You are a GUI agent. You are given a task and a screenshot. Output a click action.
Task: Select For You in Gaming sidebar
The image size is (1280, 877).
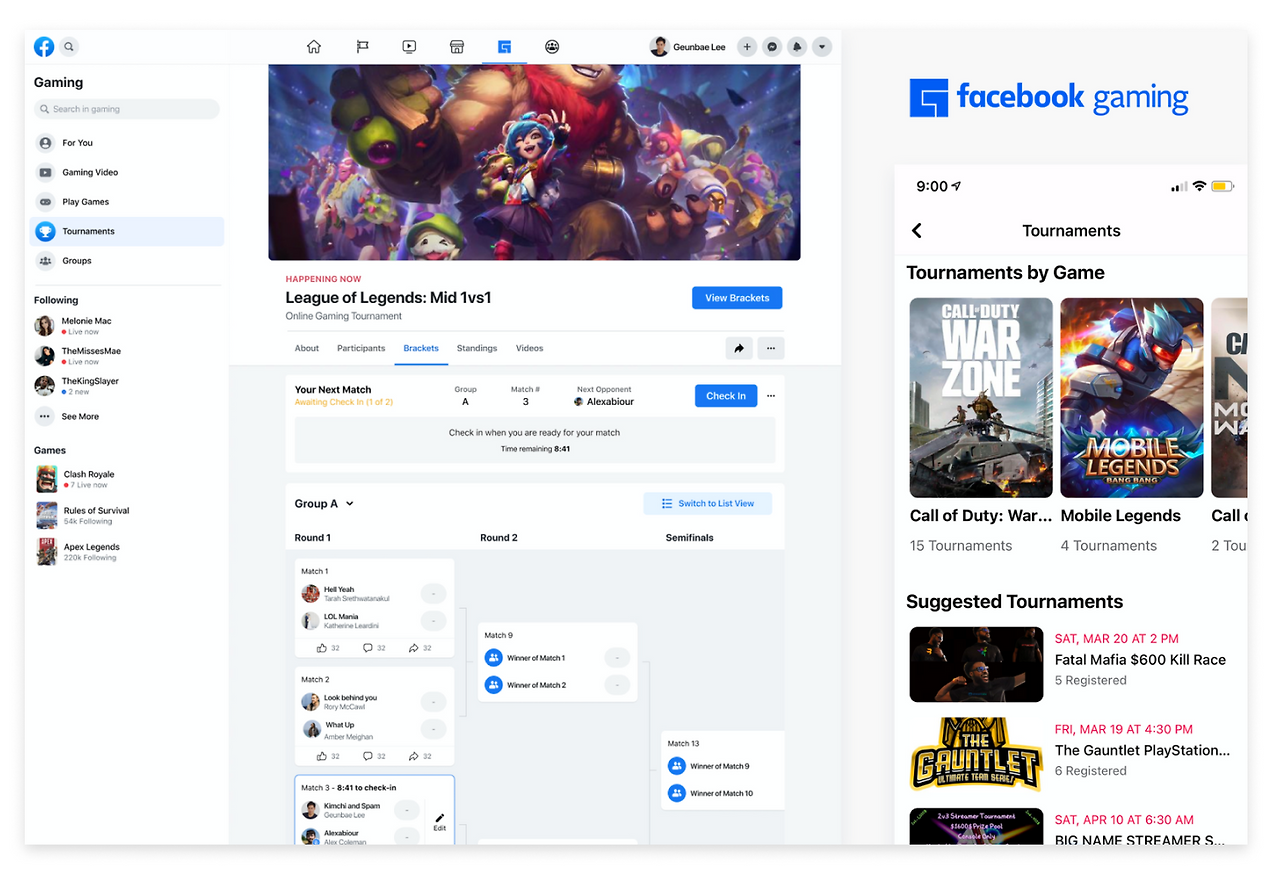[x=127, y=143]
